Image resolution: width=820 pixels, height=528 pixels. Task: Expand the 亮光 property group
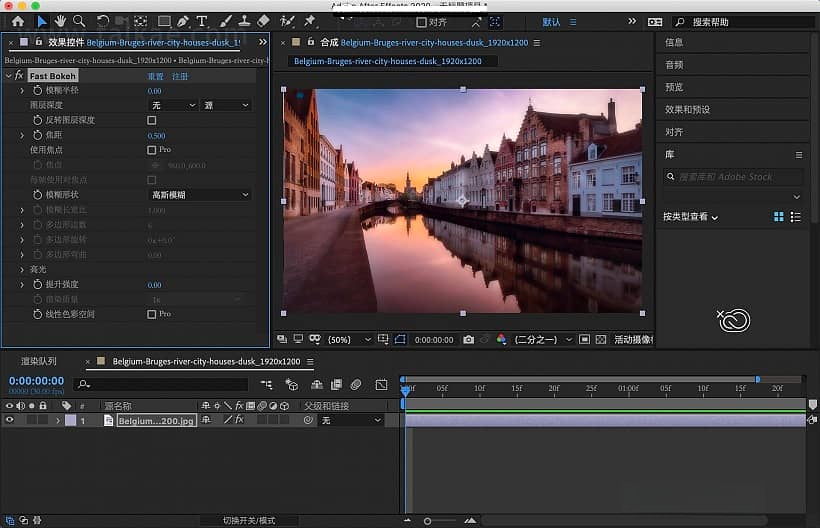click(22, 270)
